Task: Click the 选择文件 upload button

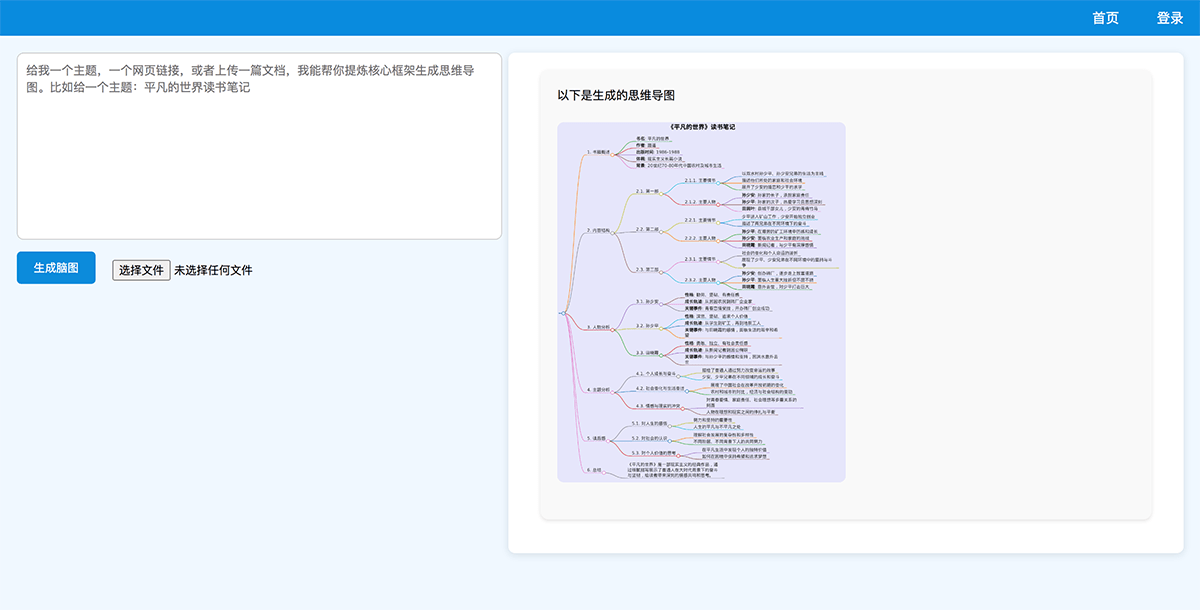Action: pyautogui.click(x=140, y=270)
